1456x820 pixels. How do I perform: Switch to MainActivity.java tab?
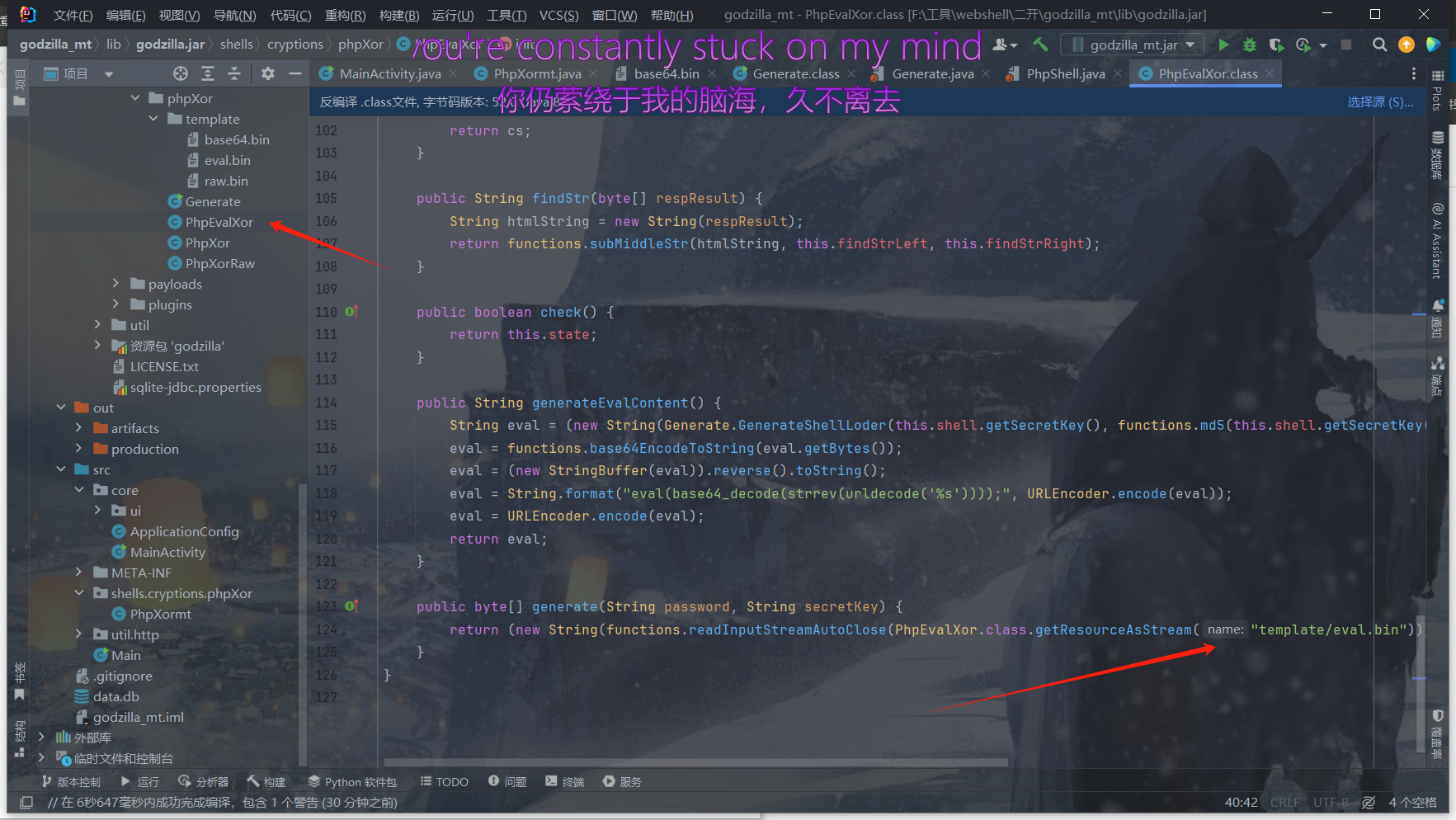click(x=389, y=73)
